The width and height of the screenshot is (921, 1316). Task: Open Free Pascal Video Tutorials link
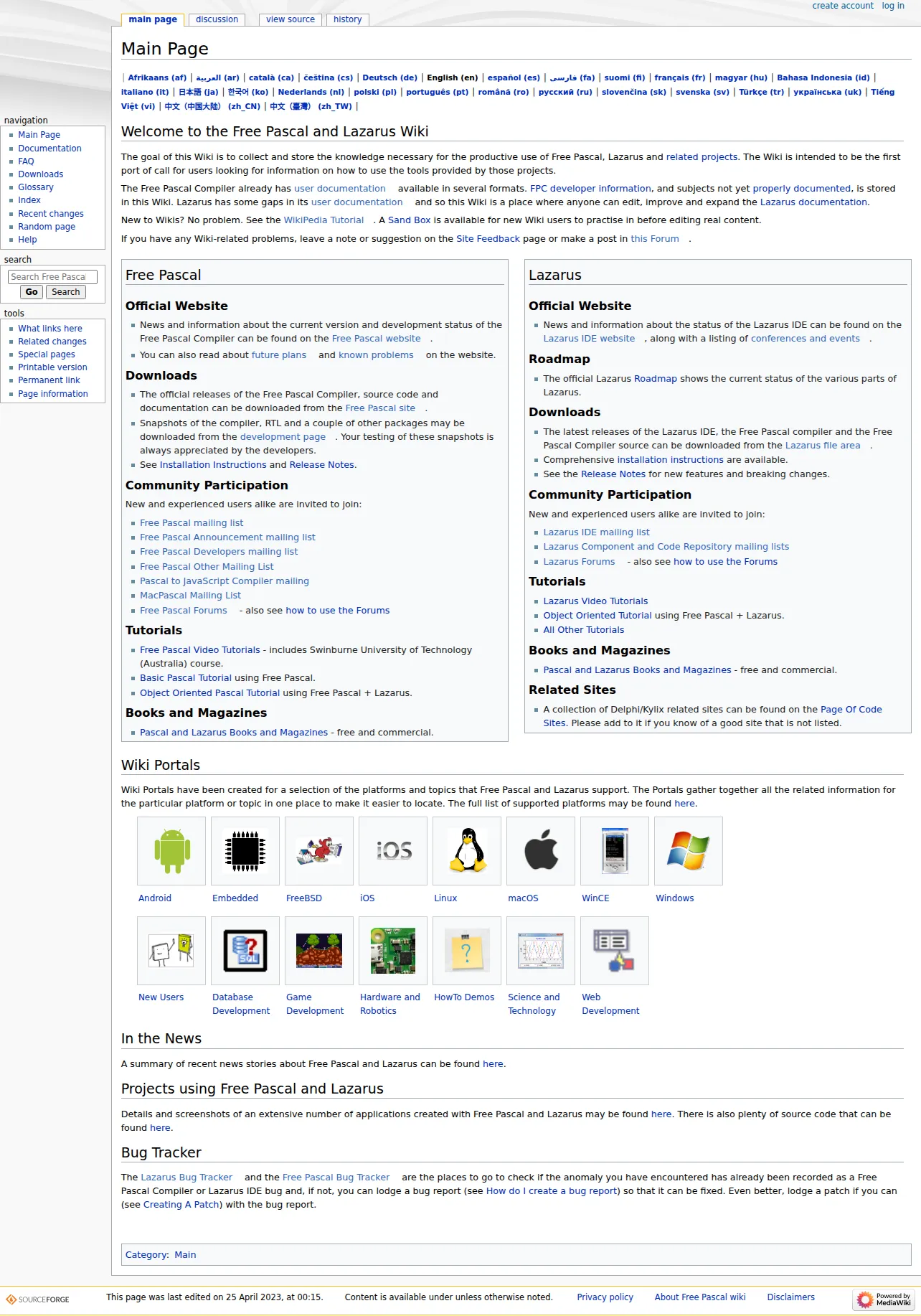click(x=200, y=650)
